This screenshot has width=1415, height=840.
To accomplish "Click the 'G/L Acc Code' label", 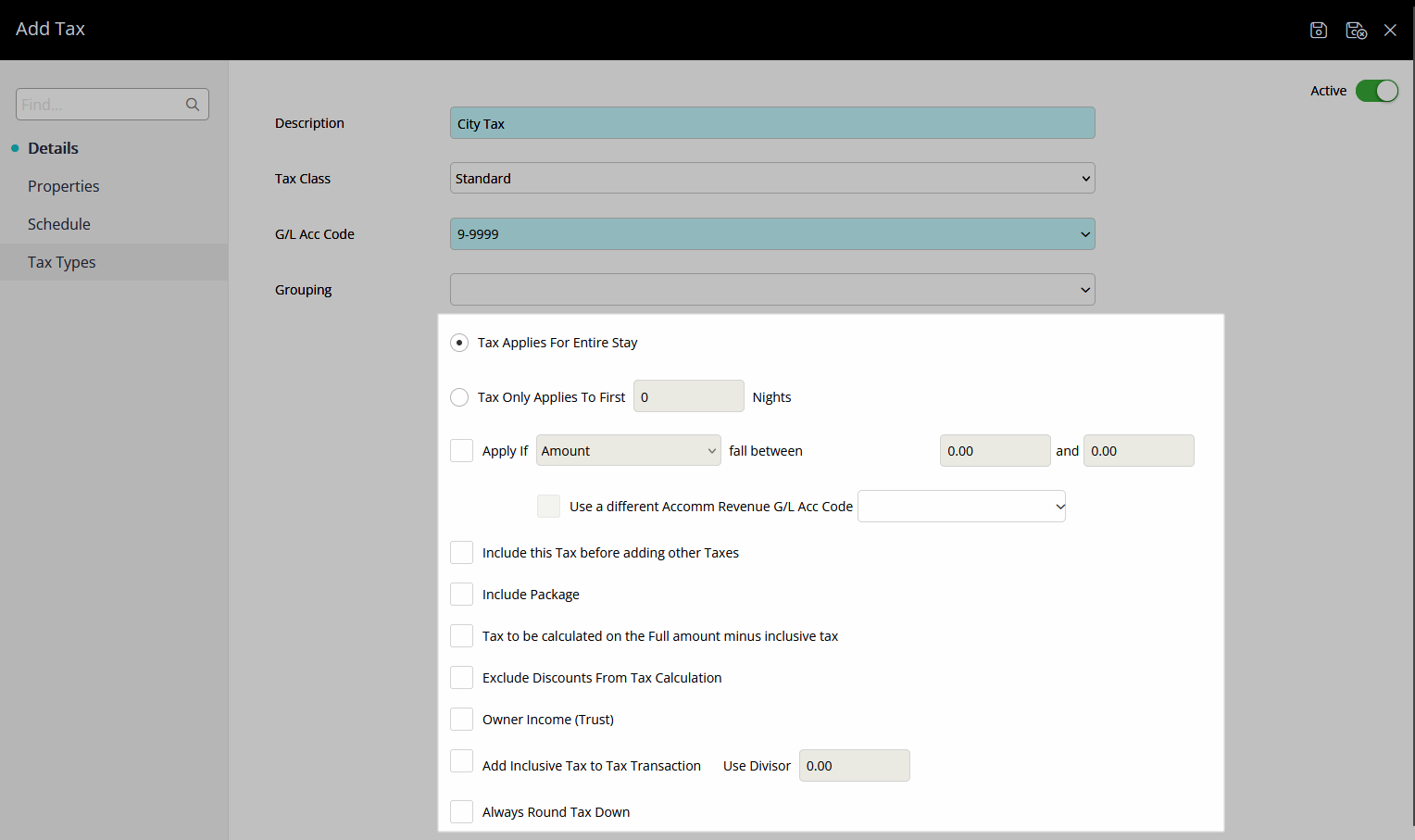I will point(315,234).
